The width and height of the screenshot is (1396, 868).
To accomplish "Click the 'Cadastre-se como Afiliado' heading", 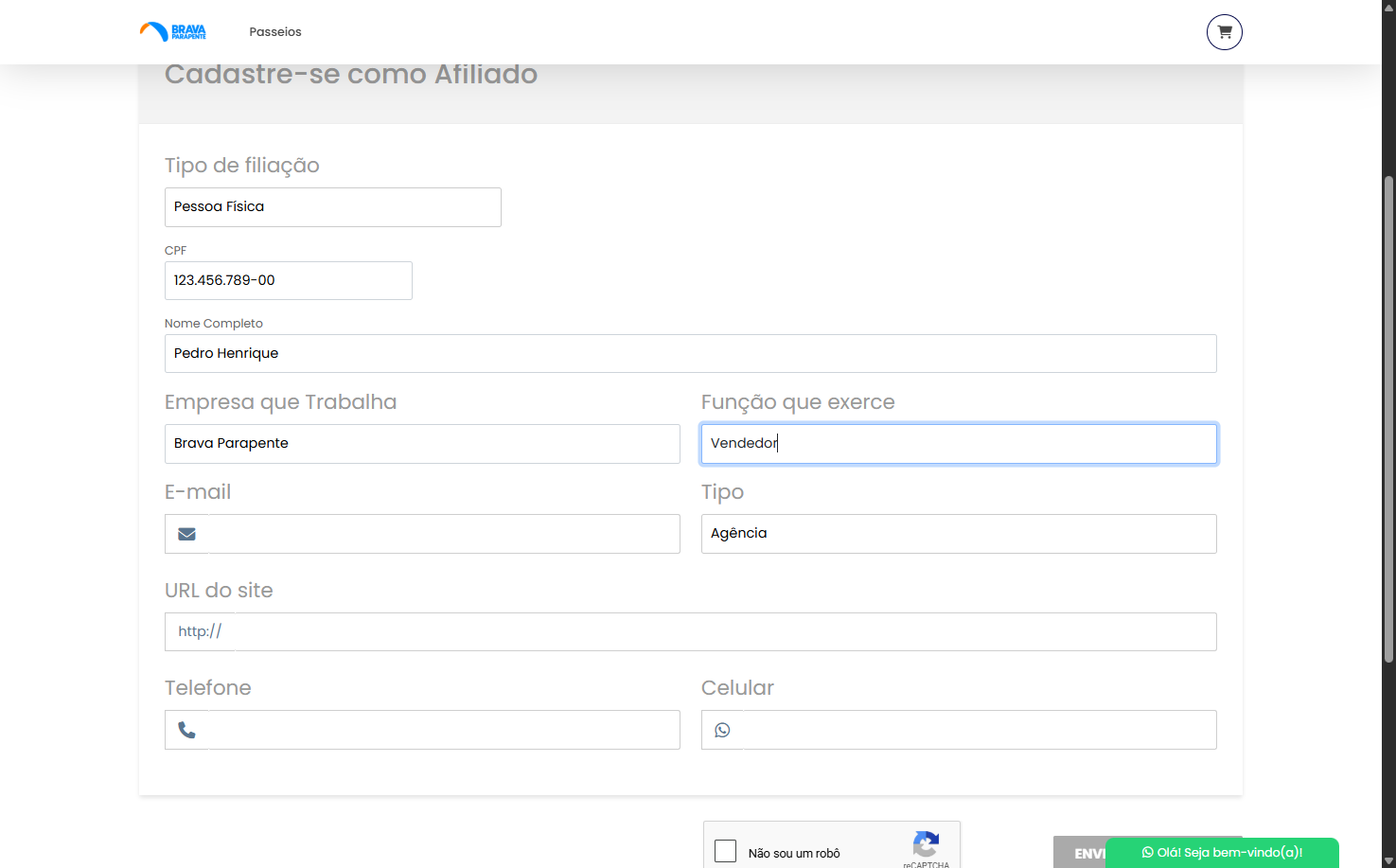I will 351,74.
